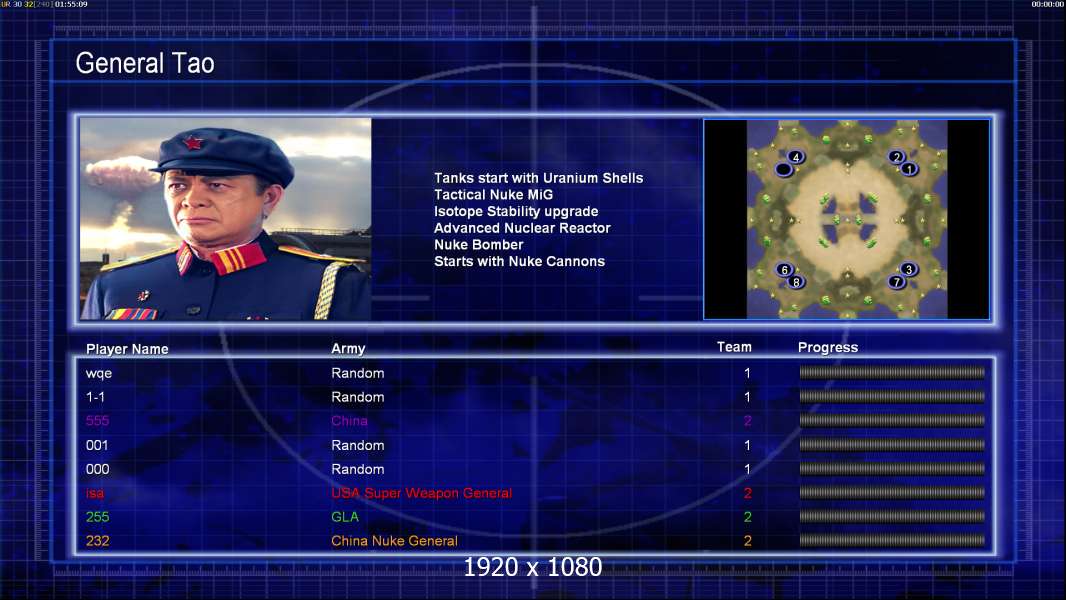Click start position marker 8 on minimap

click(x=796, y=281)
